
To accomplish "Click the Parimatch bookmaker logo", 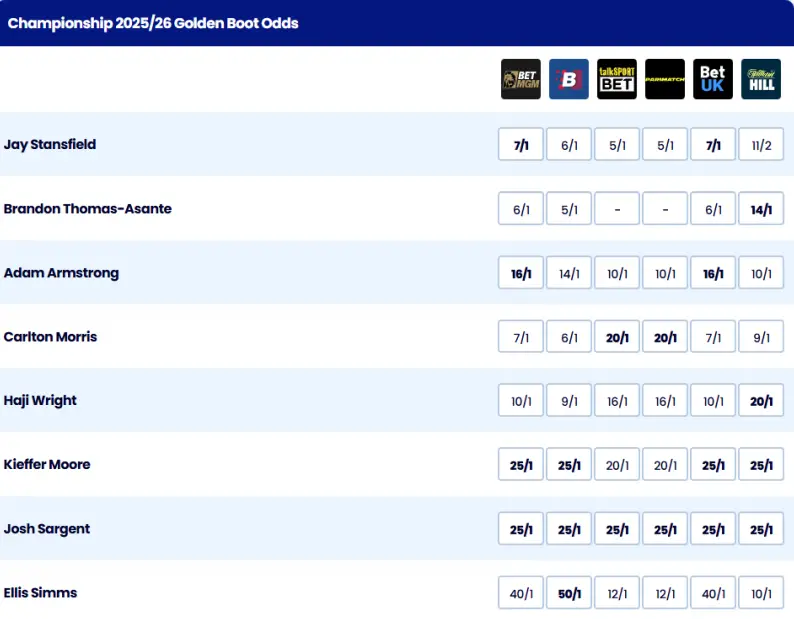I will 665,79.
